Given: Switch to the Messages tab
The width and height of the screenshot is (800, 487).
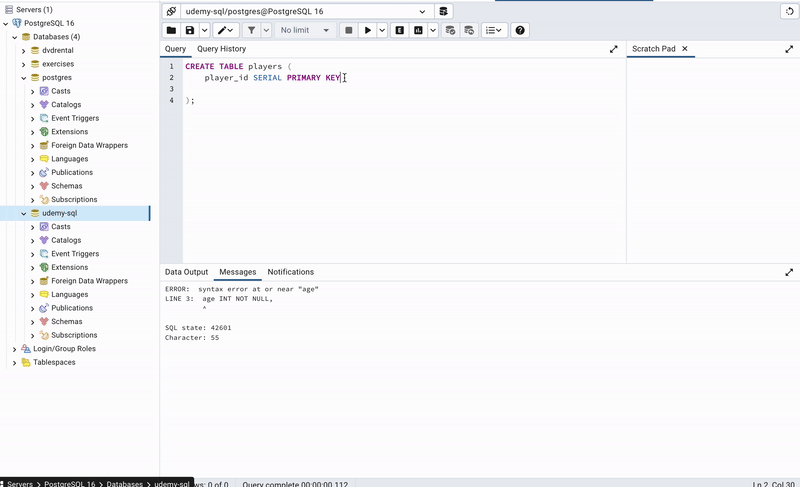Looking at the screenshot, I should click(x=238, y=272).
